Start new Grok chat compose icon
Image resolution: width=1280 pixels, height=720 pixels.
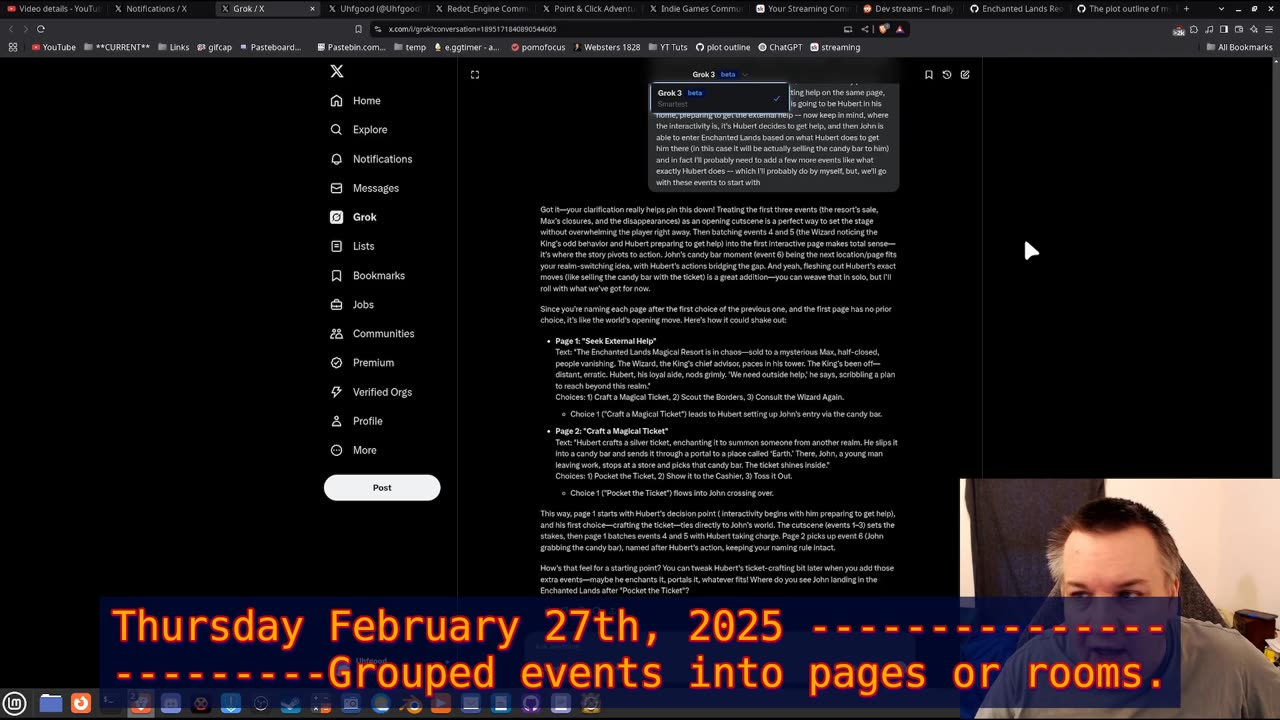pos(965,74)
